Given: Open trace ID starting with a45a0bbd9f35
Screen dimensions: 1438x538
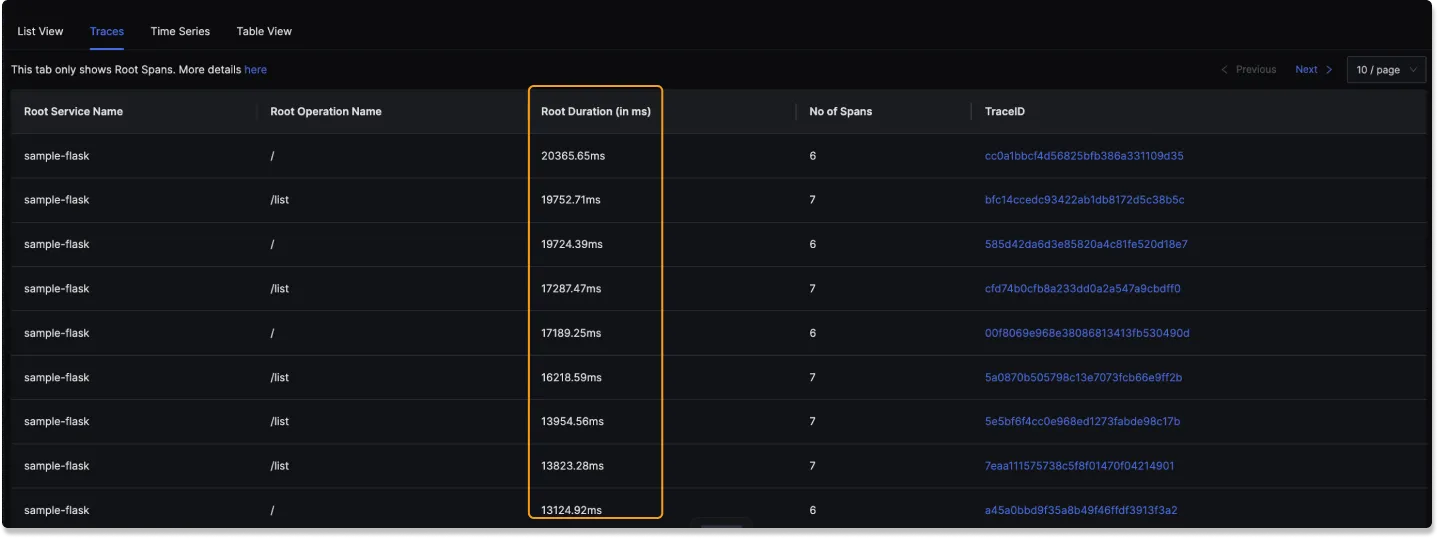Looking at the screenshot, I should click(1081, 510).
